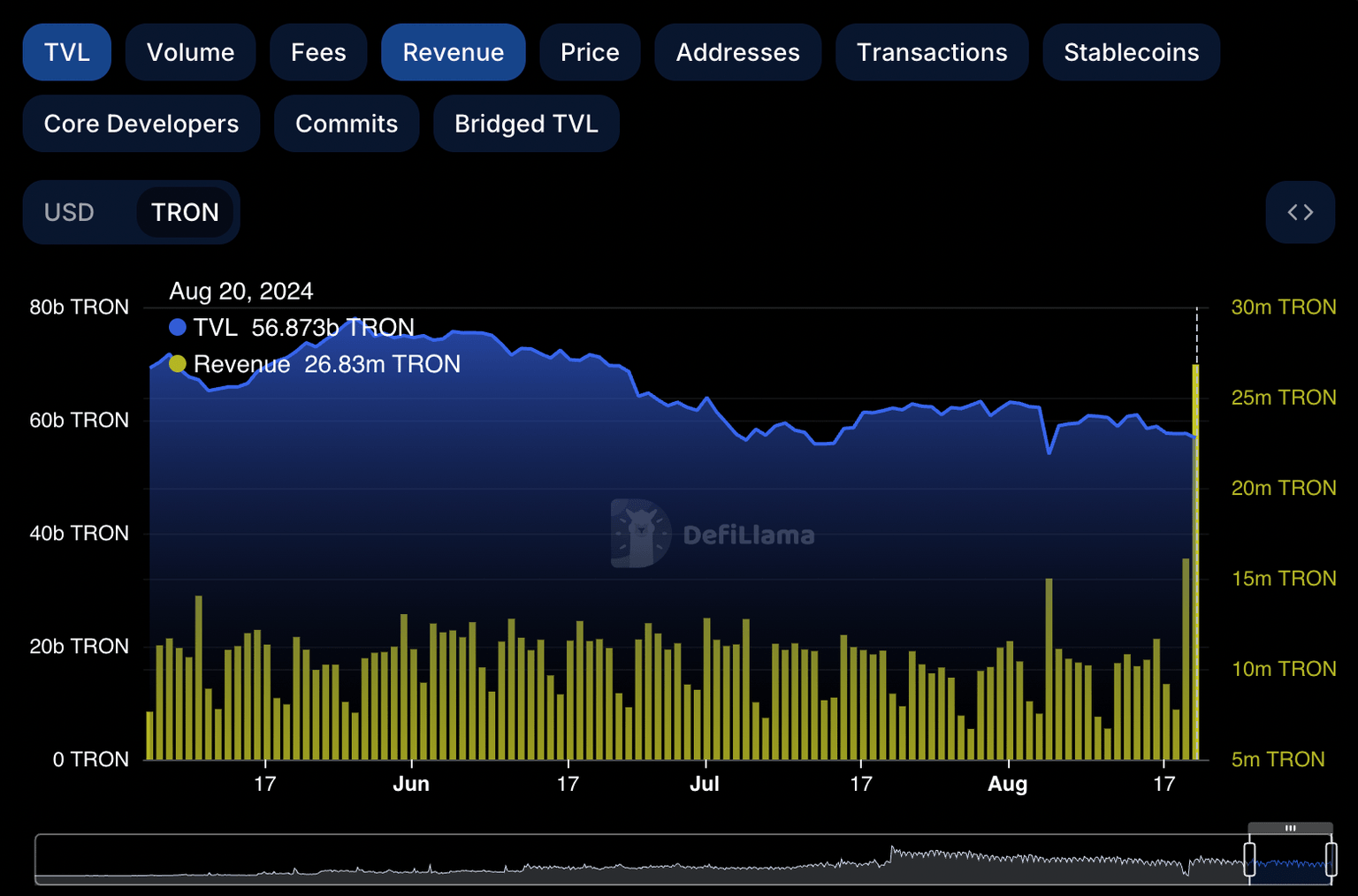1358x896 pixels.
Task: Click the 80b TRON left axis label
Action: tap(79, 307)
